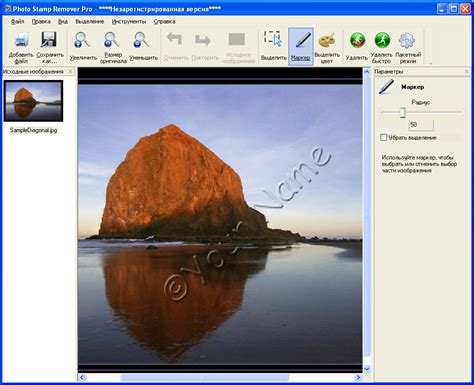Select the SampleDiagonal.jpg thumbnail
The image size is (474, 385).
(33, 101)
